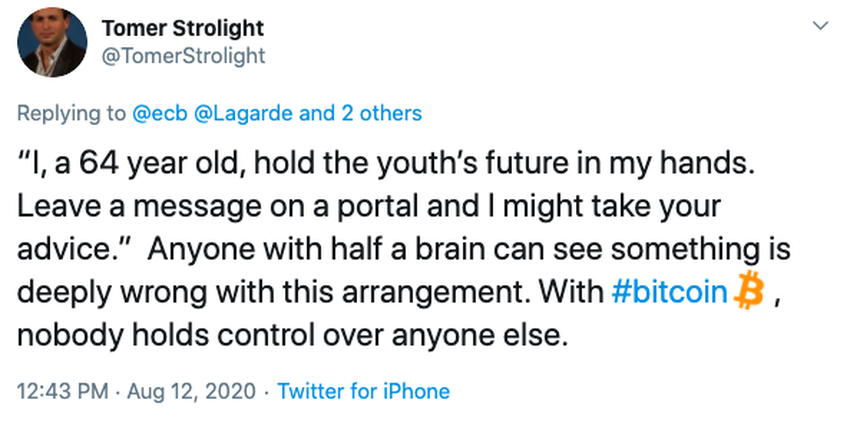
Task: Follow the #bitcoin hashtag
Action: coord(670,292)
